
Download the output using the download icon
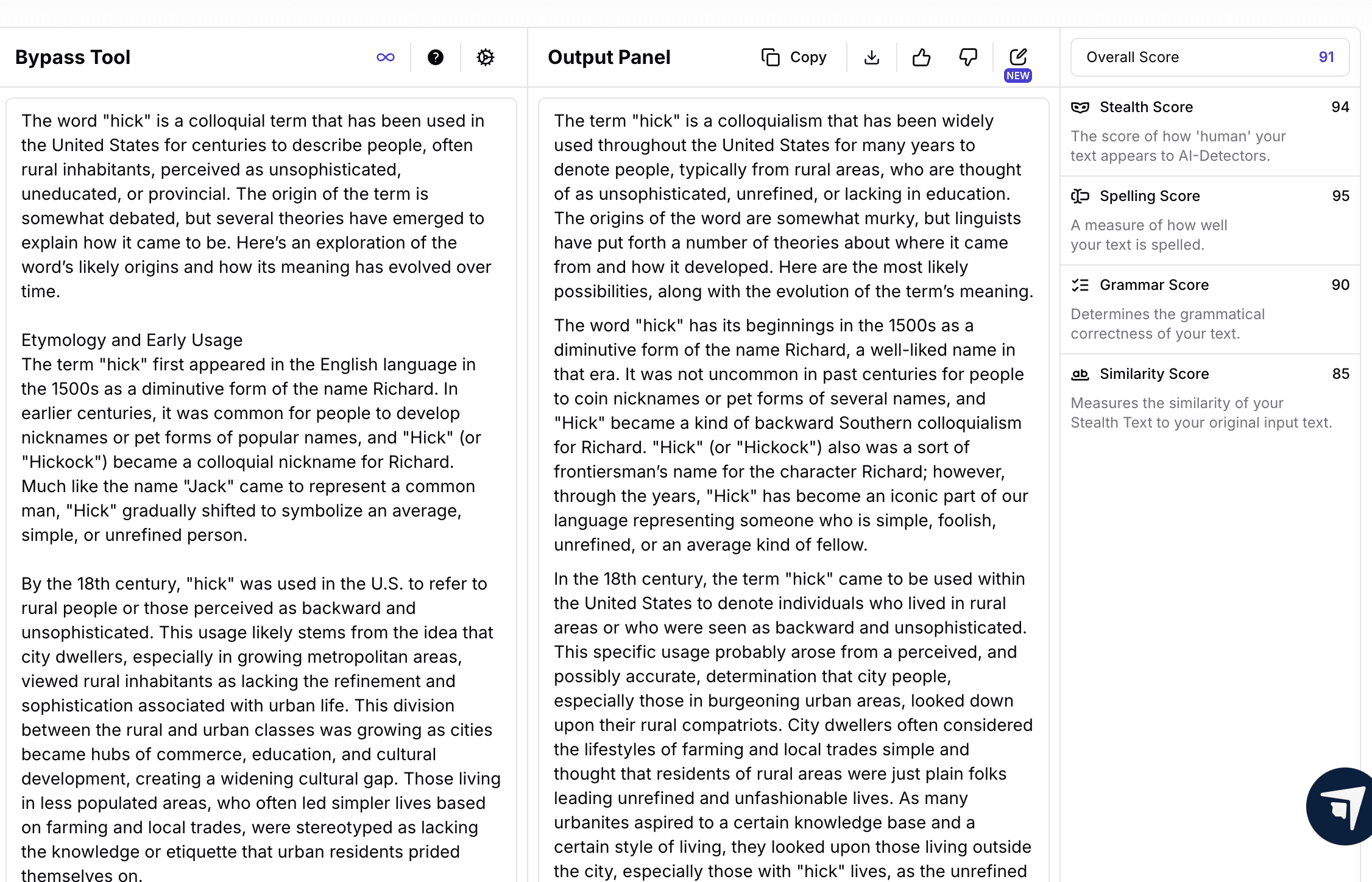click(871, 57)
